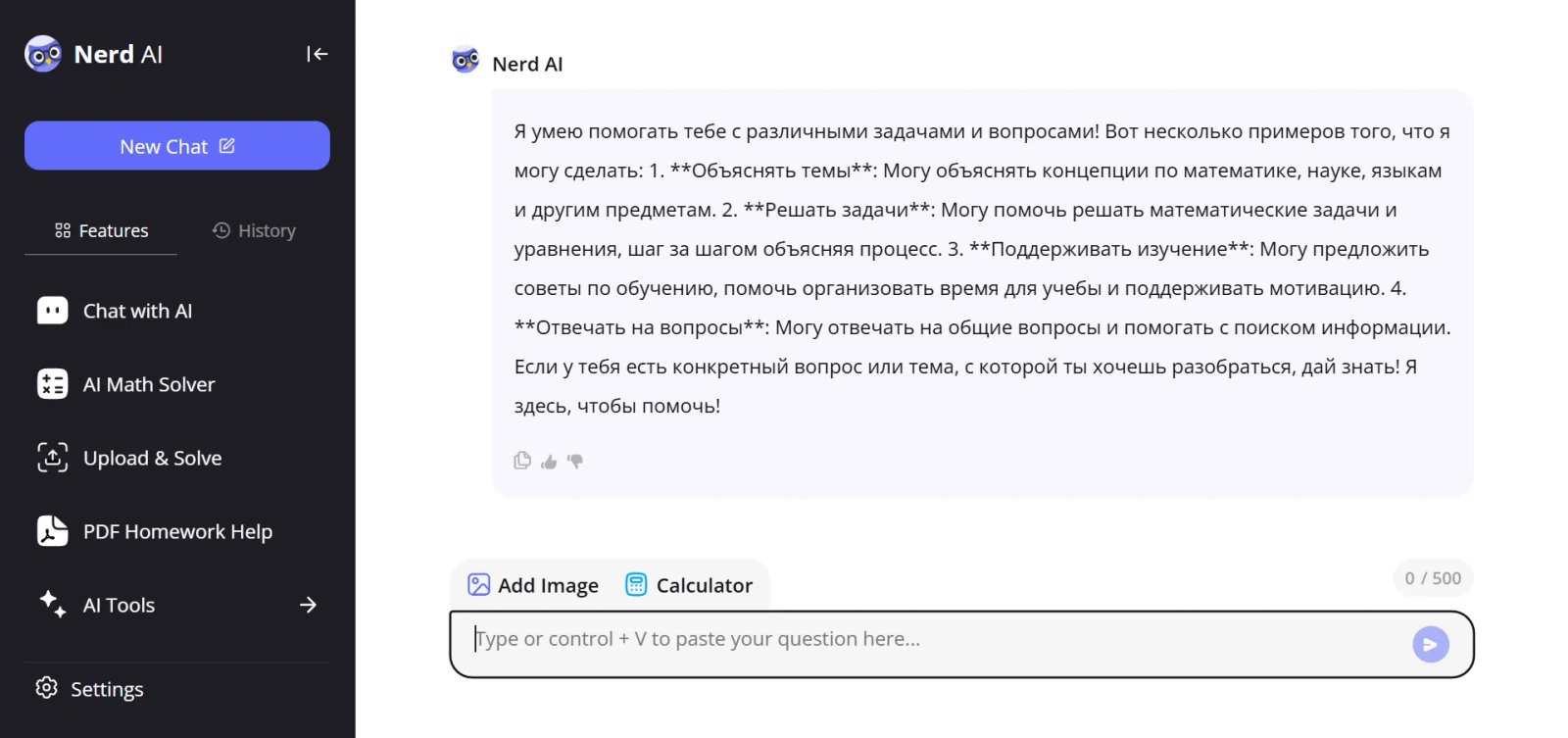Like the AI response with thumbs up
Viewport: 1568px width, 738px height.
(549, 462)
